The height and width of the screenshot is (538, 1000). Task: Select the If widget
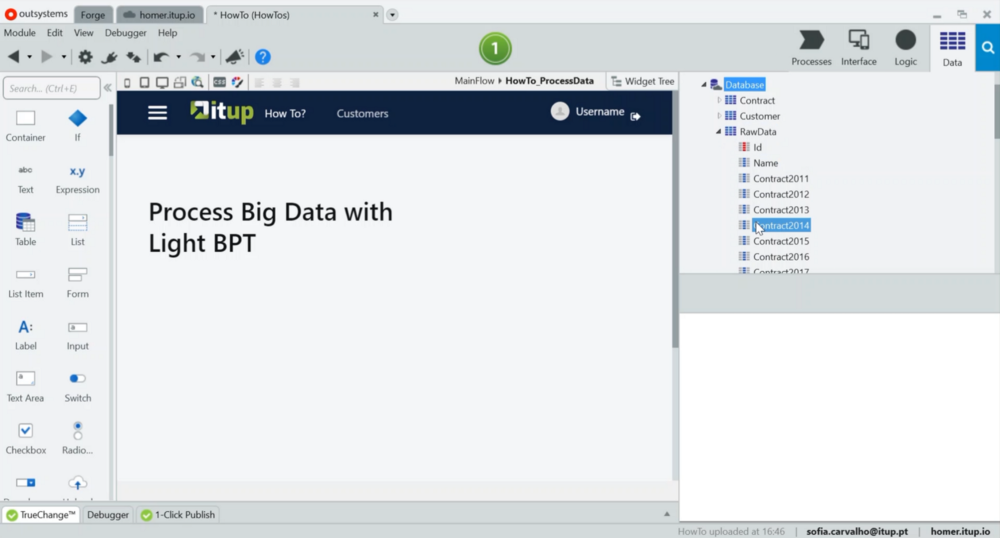[x=78, y=126]
